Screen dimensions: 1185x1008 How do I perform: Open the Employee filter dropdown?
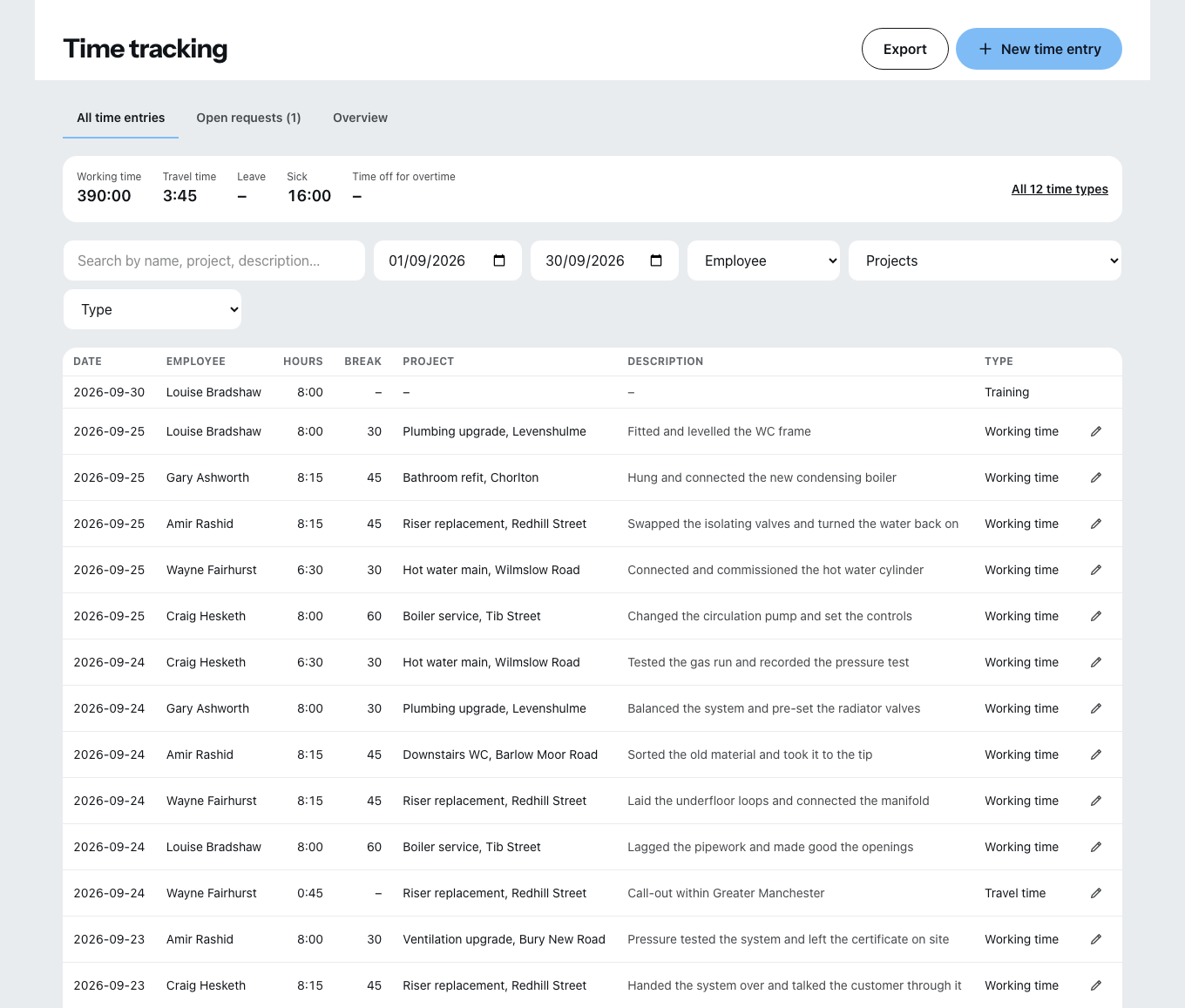tap(763, 260)
